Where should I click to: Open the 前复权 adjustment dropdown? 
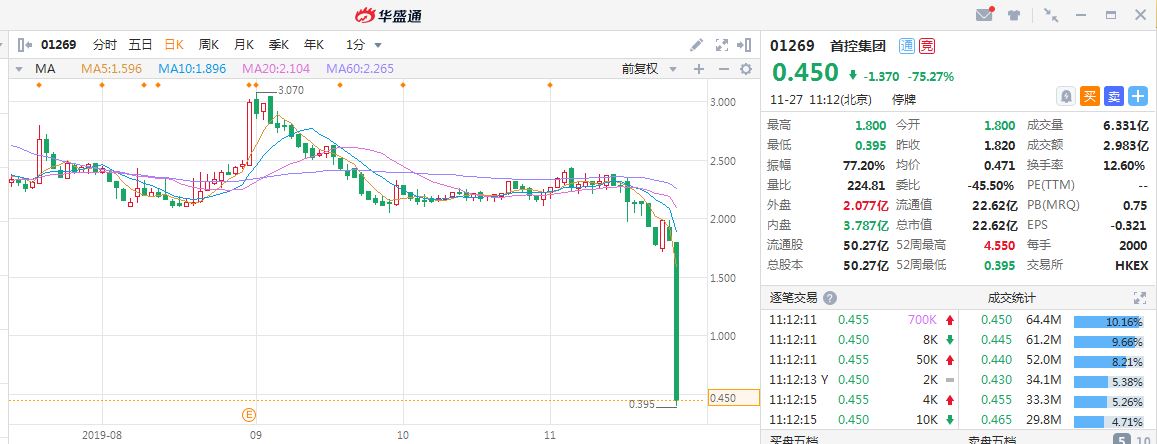point(649,69)
